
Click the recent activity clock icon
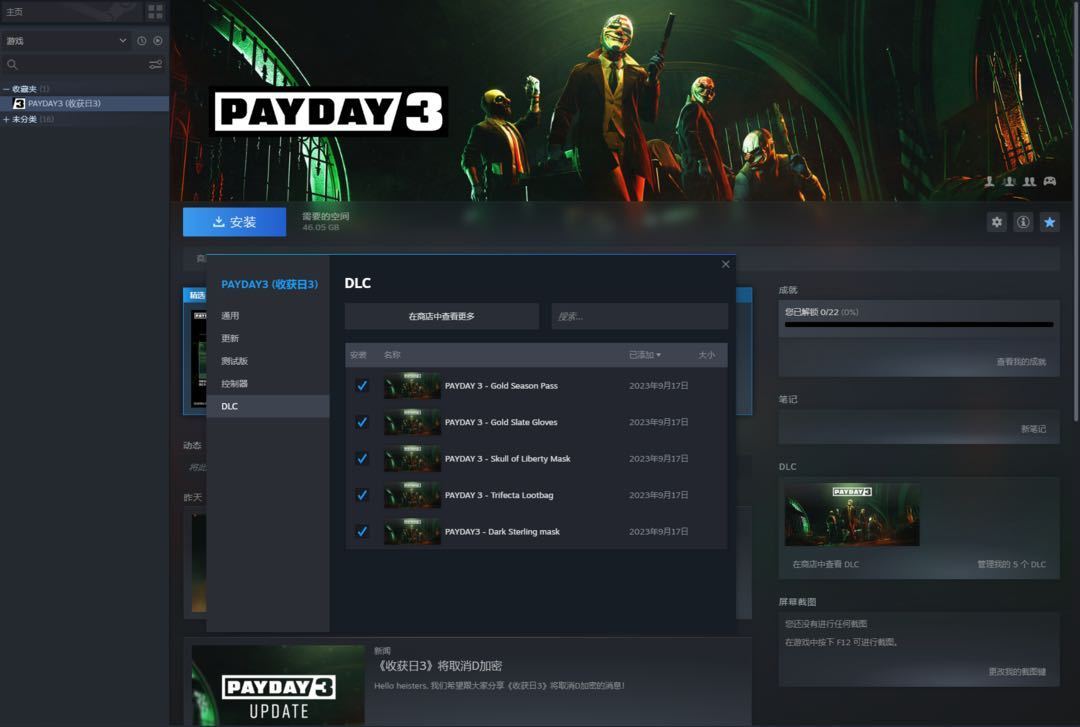(141, 41)
